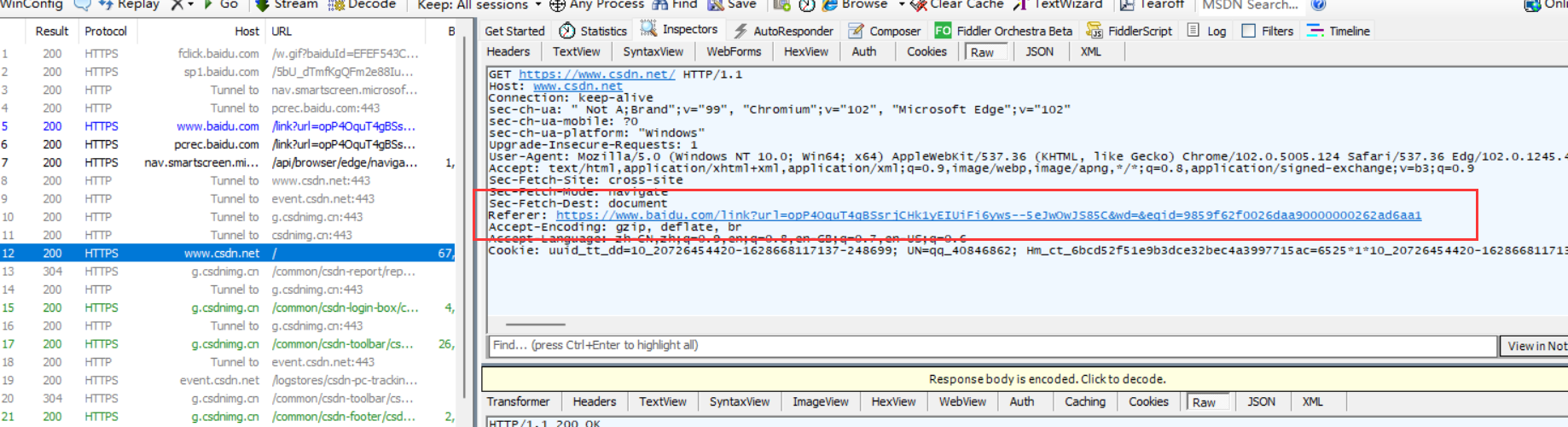1568x427 pixels.
Task: Sort sessions by the Protocol column header
Action: 106,31
